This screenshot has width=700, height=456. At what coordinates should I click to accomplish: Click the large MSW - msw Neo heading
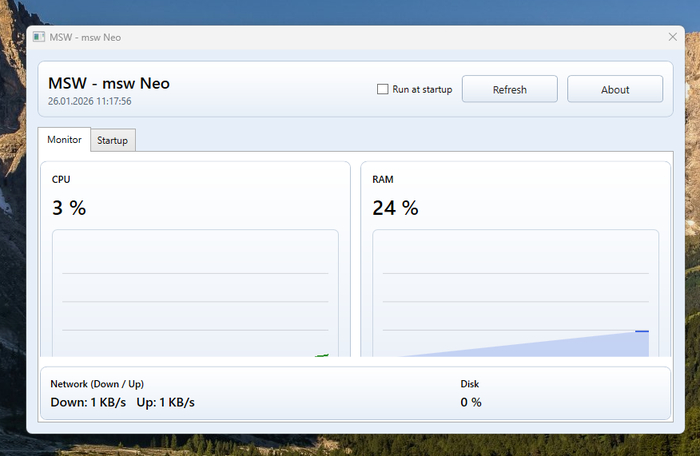[x=109, y=83]
